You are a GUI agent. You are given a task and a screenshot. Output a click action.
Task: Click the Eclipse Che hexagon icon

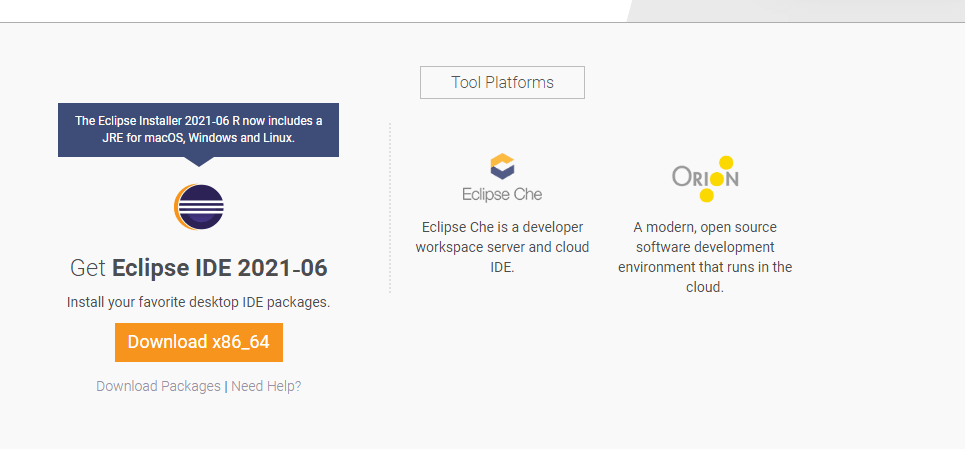pyautogui.click(x=502, y=166)
